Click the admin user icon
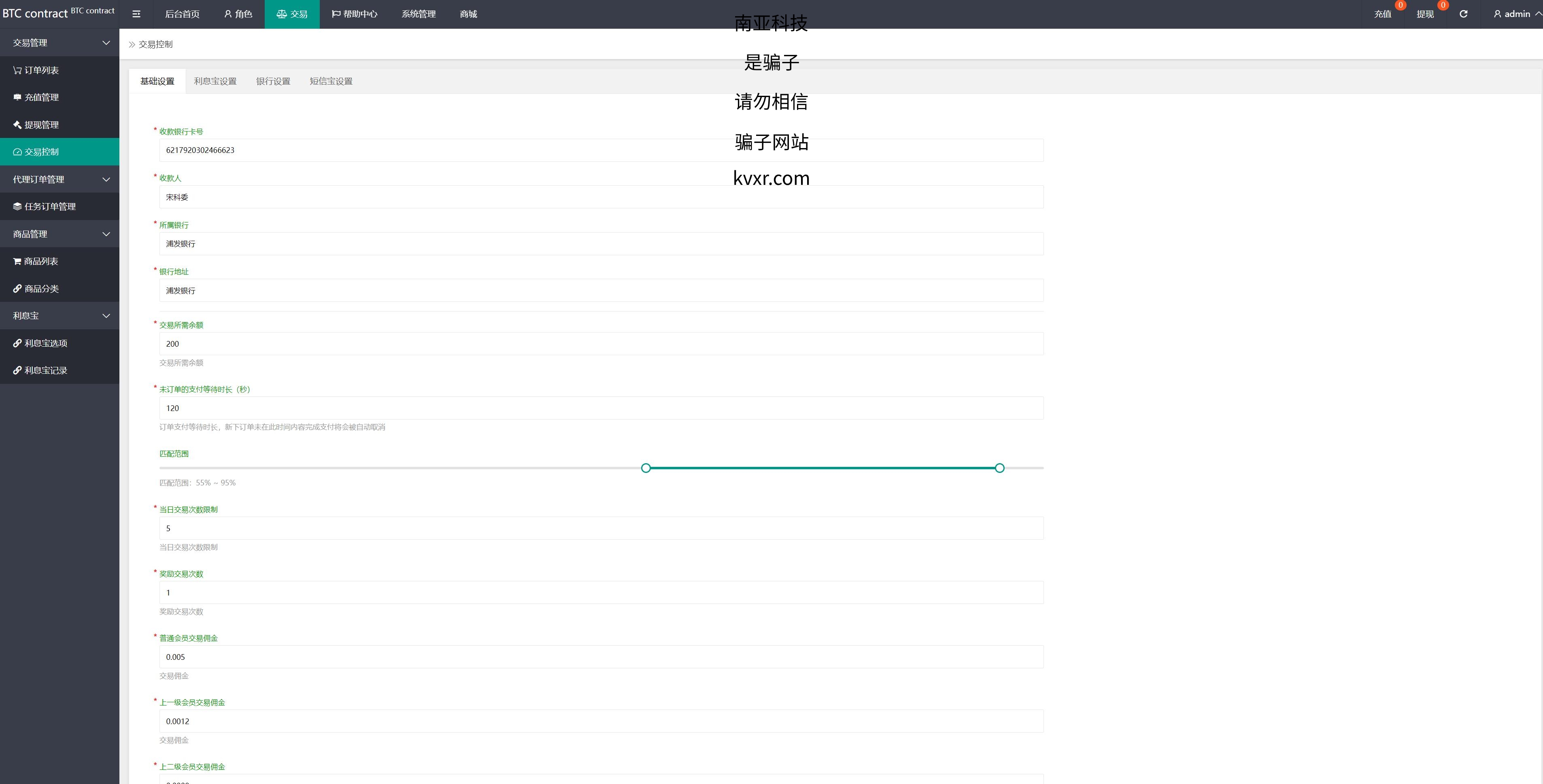Image resolution: width=1543 pixels, height=784 pixels. [1498, 14]
